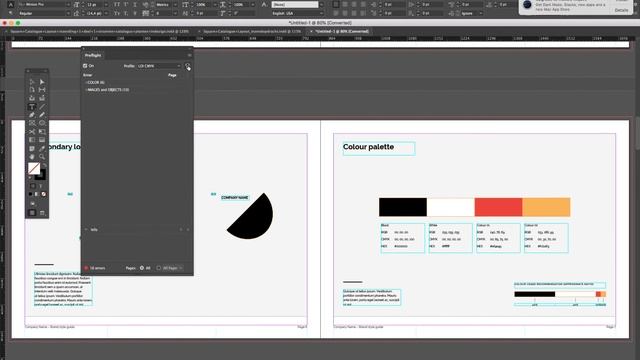Open the Metrics kerning dropdown
The width and height of the screenshot is (640, 360).
point(175,4)
